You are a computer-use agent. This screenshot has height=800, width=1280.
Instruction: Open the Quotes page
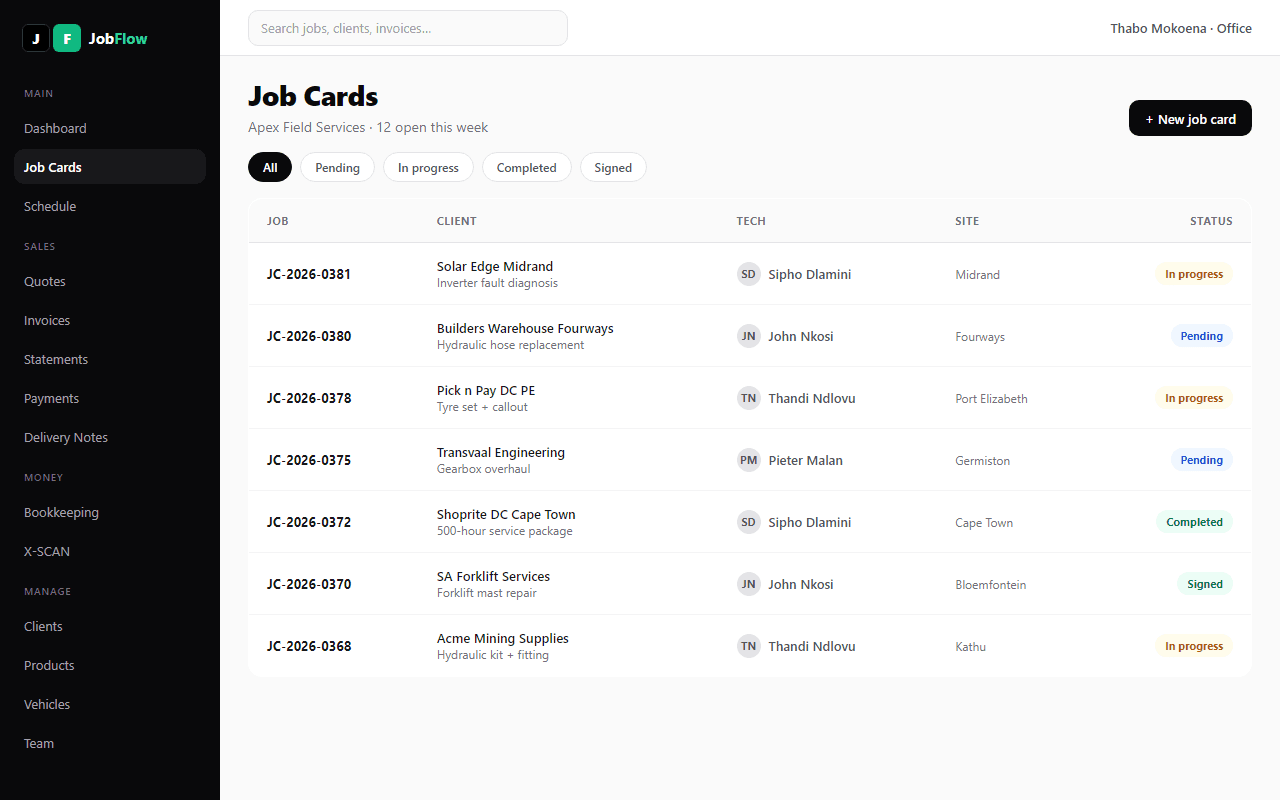point(110,281)
